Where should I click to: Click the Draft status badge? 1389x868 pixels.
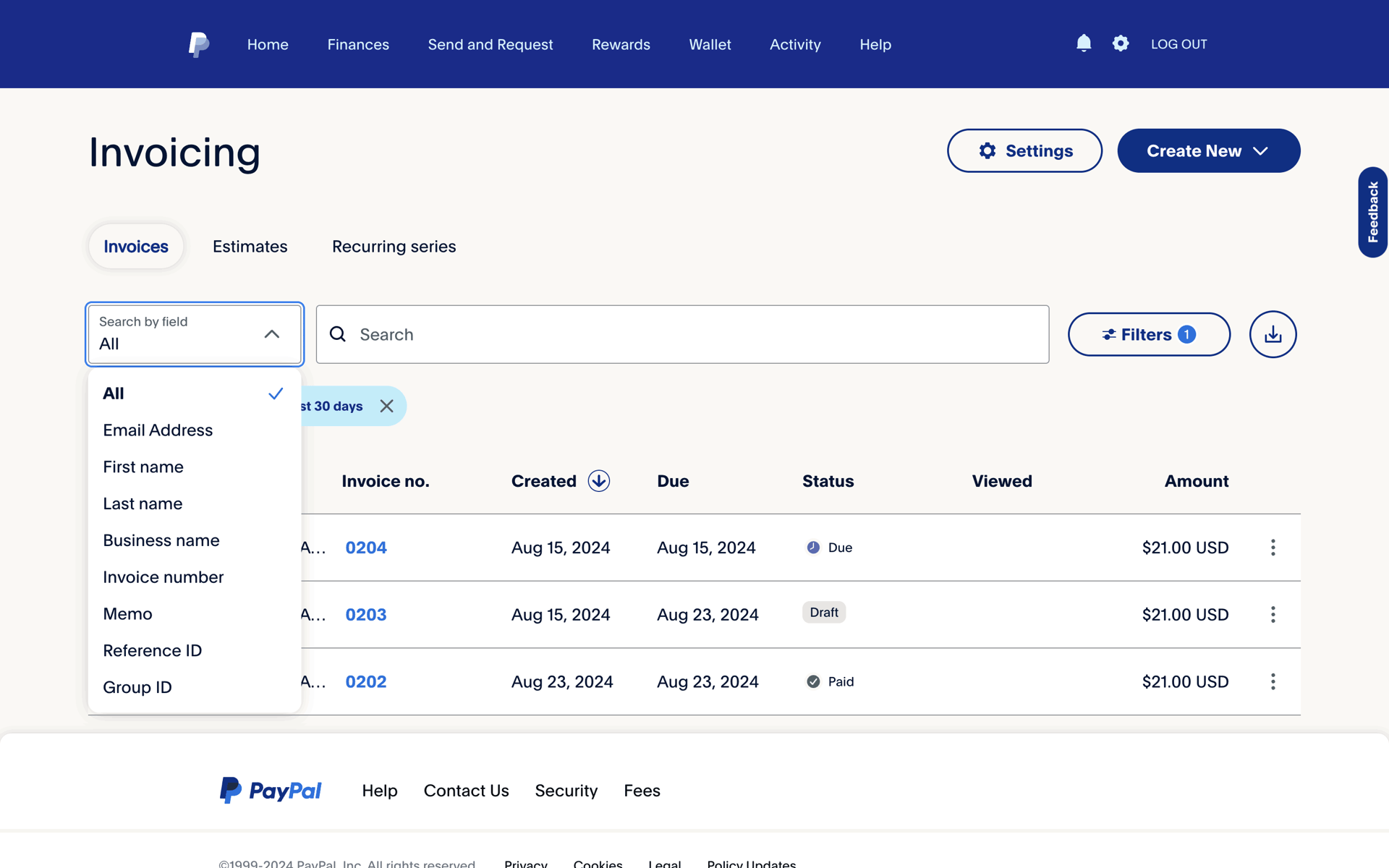click(824, 613)
